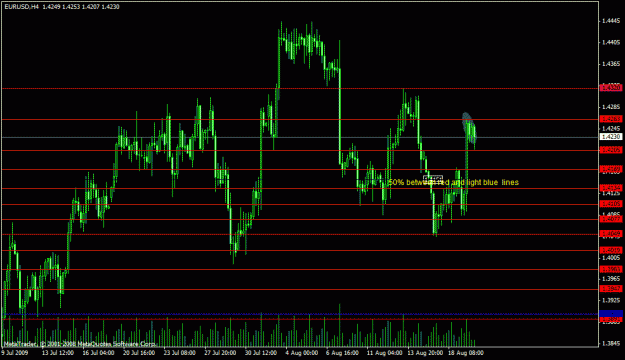Viewport: 625px width, 360px height.
Task: Click the 1.3925 price scale value
Action: 611,300
